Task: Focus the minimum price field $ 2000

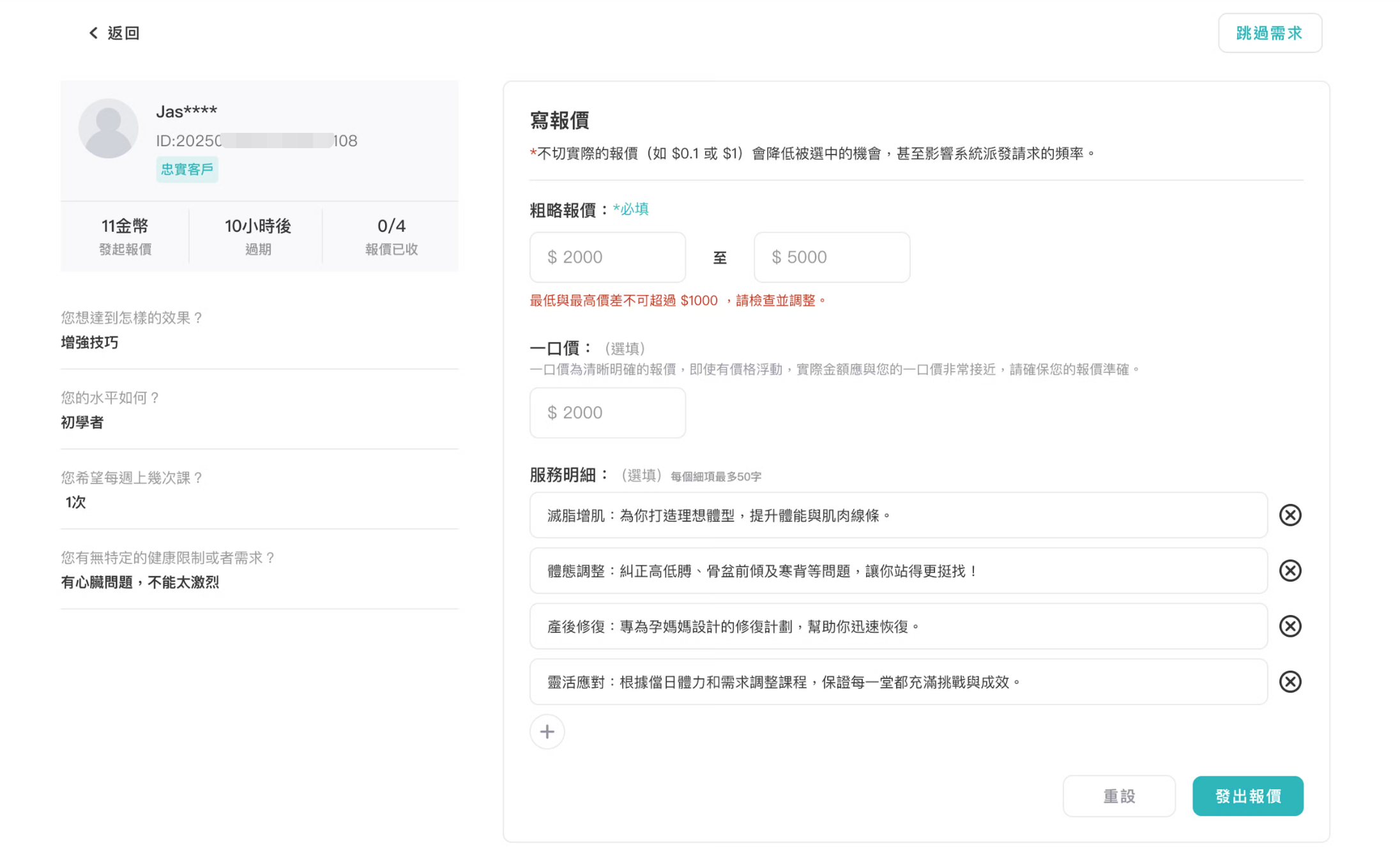Action: coord(607,257)
